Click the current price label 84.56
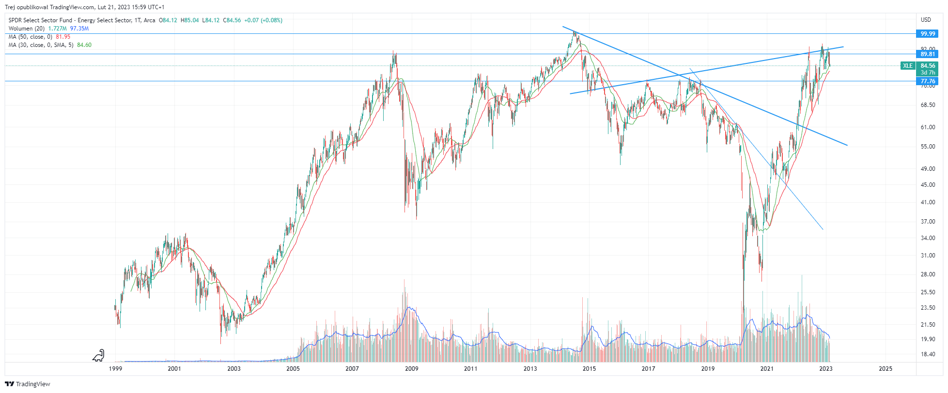 926,65
